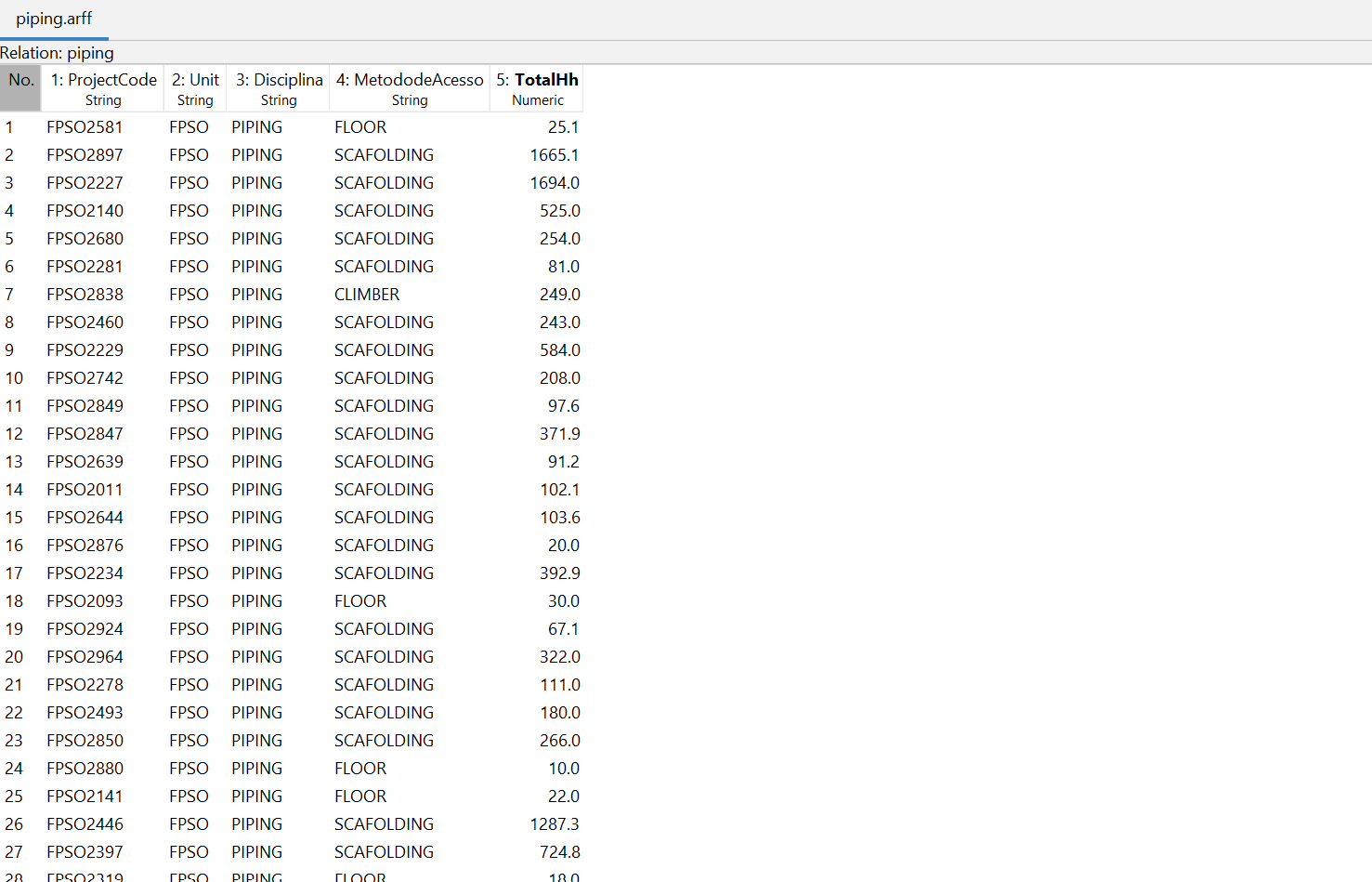Screen dimensions: 1372x882
Task: Click TotalHh value 254.0
Action: pyautogui.click(x=559, y=239)
